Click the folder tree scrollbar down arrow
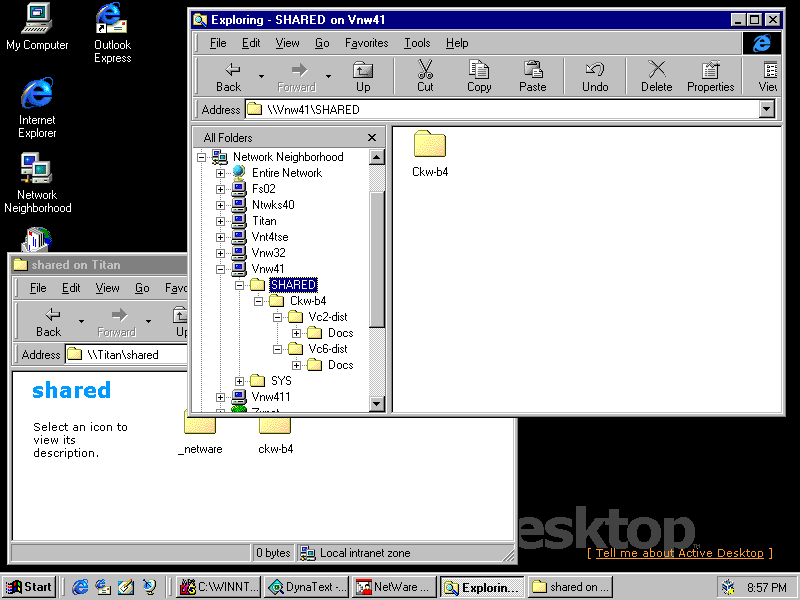 377,404
